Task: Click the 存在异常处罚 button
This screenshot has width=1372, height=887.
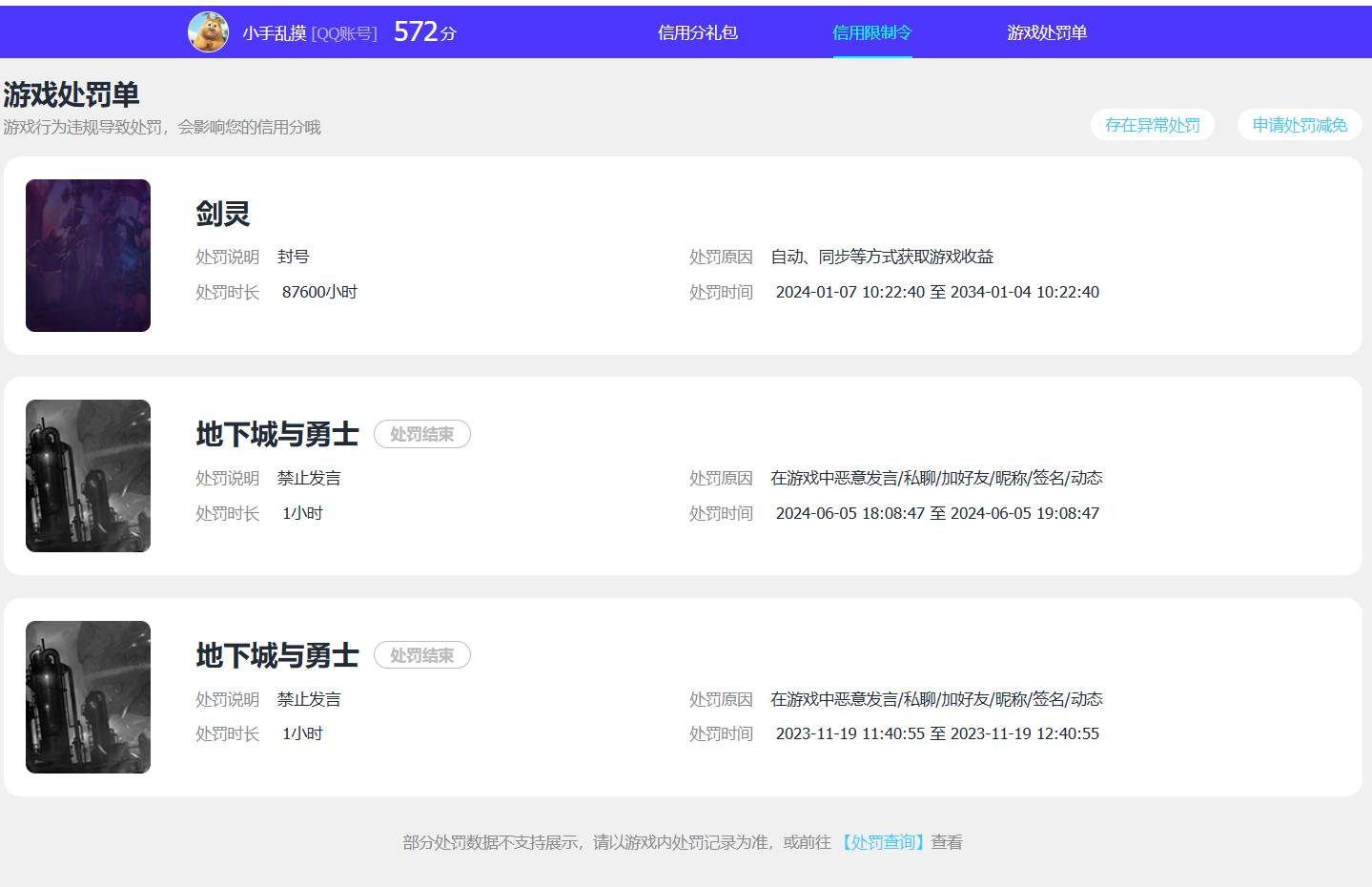Action: 1151,124
